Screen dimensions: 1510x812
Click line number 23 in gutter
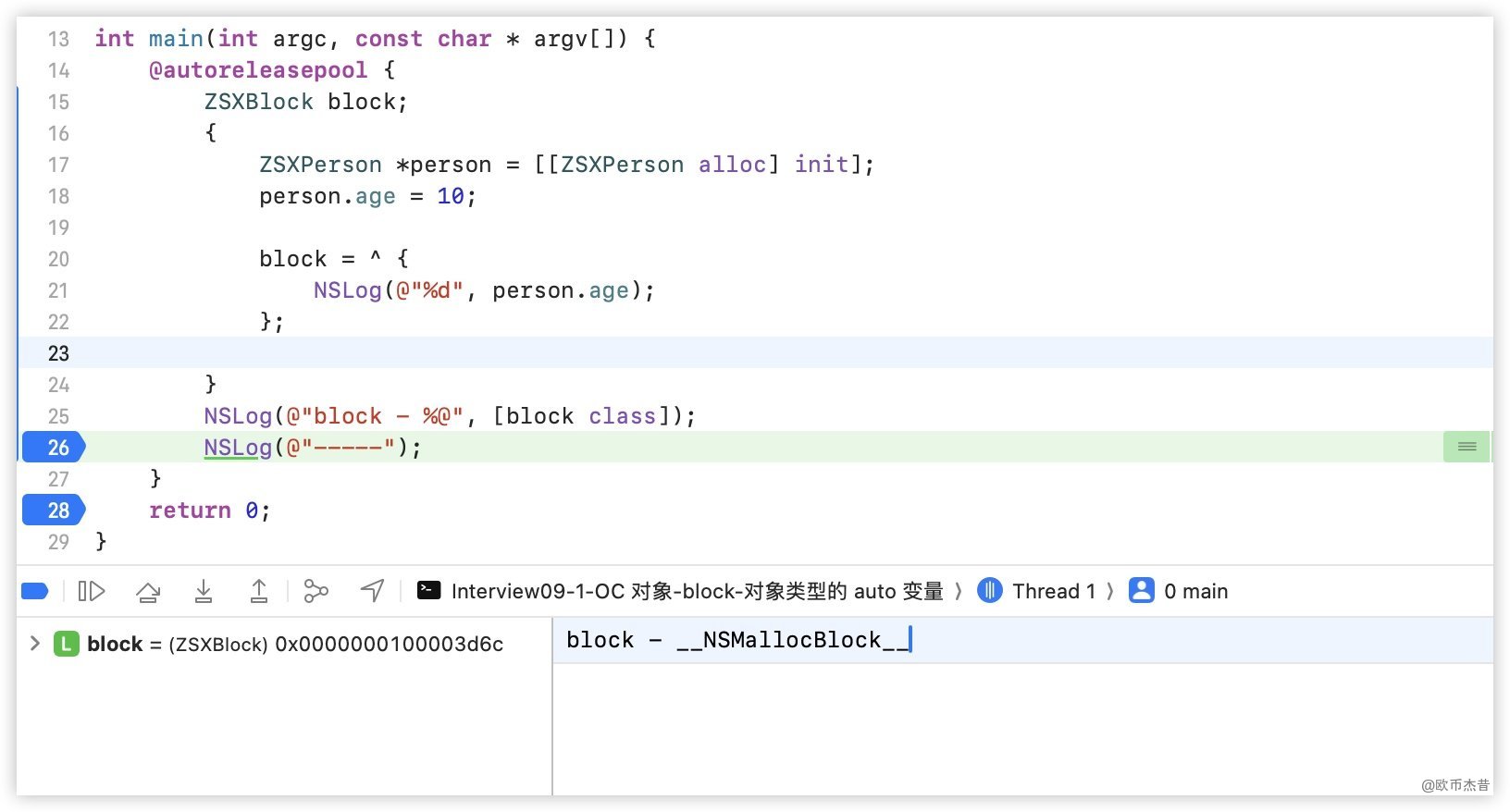(x=58, y=353)
